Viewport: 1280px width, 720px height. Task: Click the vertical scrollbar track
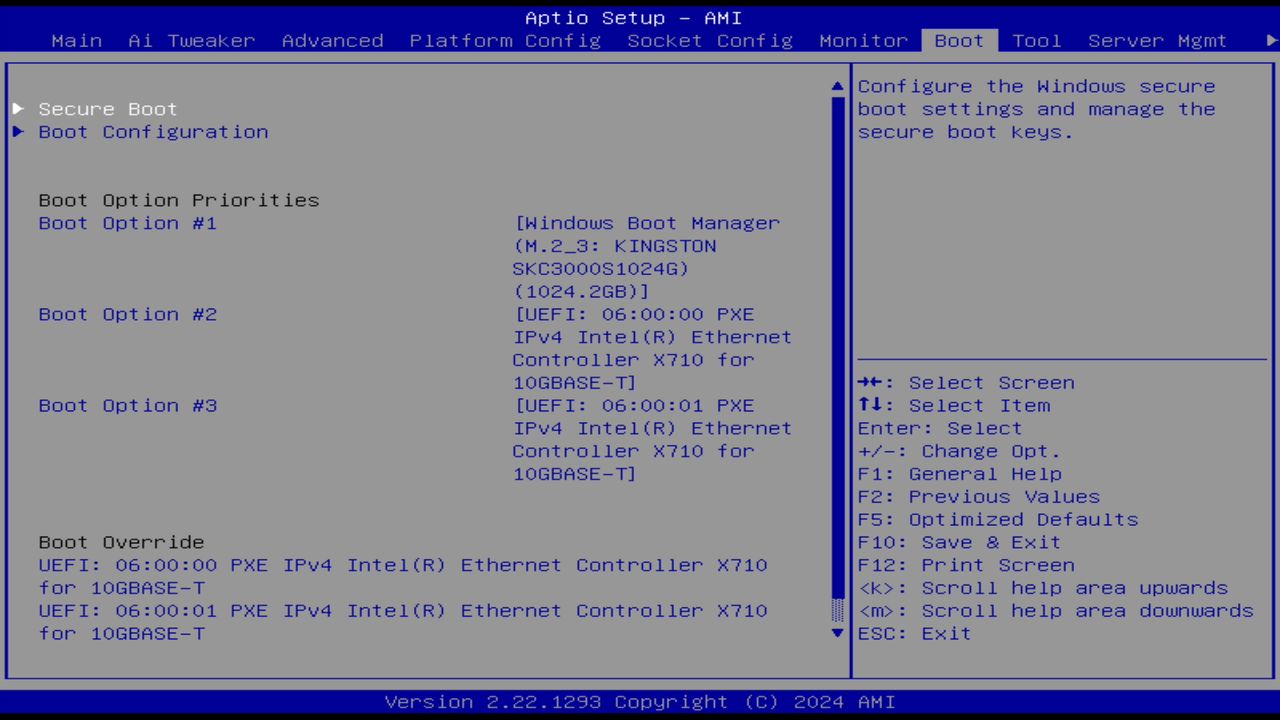click(838, 360)
